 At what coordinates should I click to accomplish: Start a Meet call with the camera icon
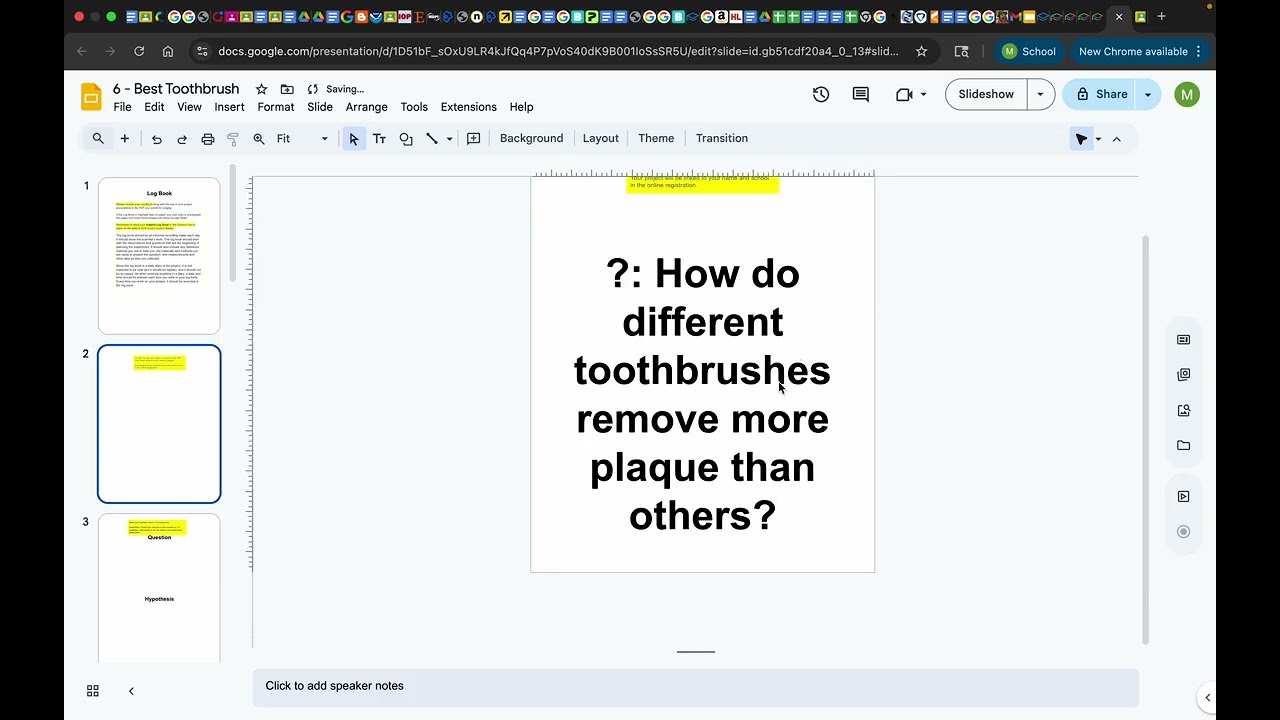point(904,94)
